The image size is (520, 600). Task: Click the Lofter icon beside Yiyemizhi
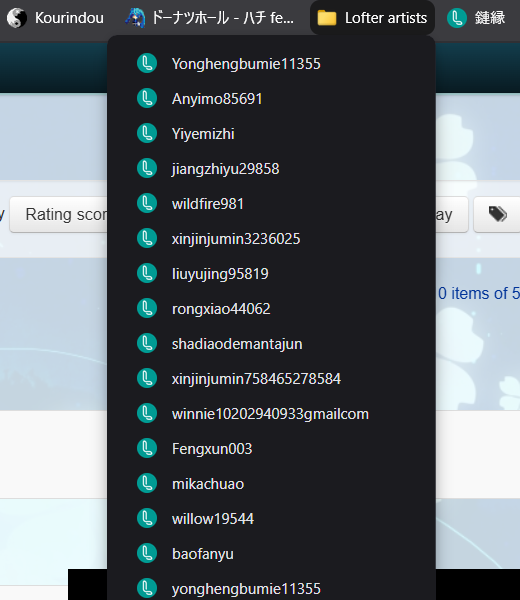click(147, 134)
